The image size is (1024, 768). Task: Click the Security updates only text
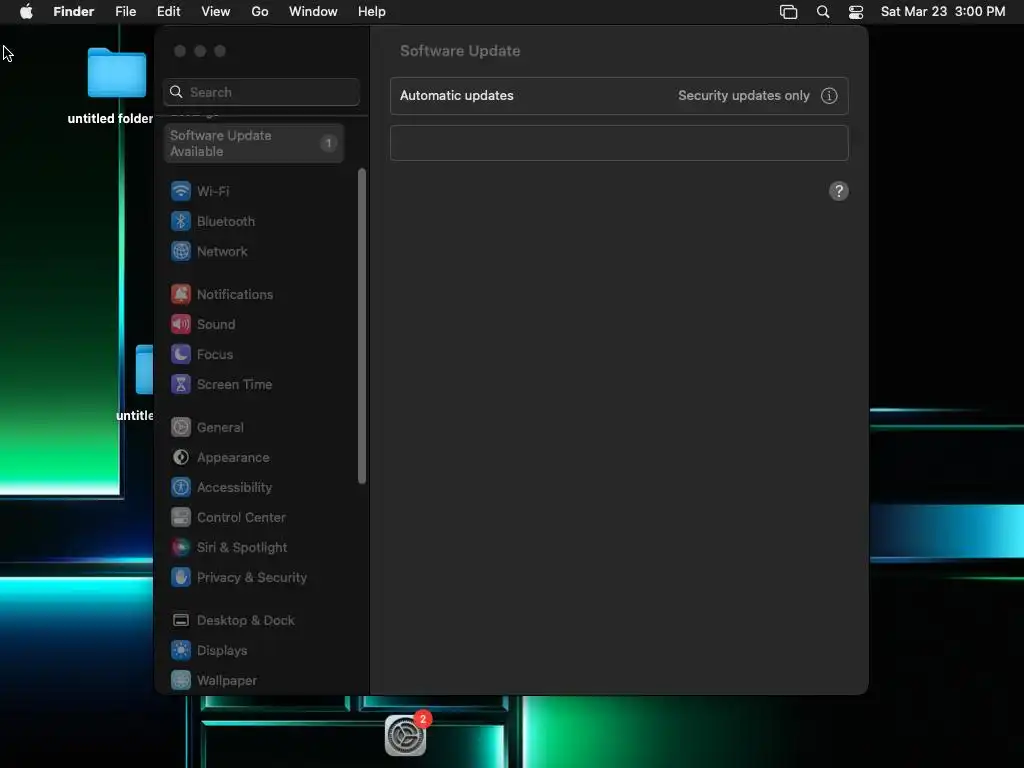(744, 95)
